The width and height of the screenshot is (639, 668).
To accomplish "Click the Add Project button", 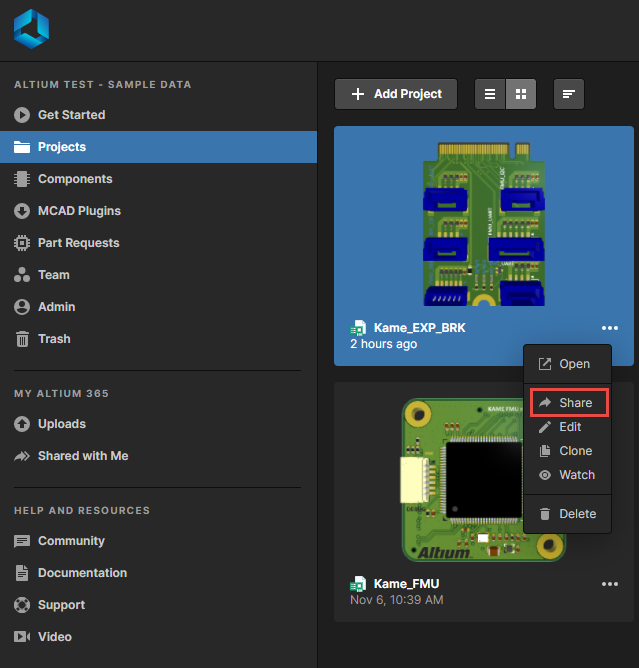I will click(396, 94).
